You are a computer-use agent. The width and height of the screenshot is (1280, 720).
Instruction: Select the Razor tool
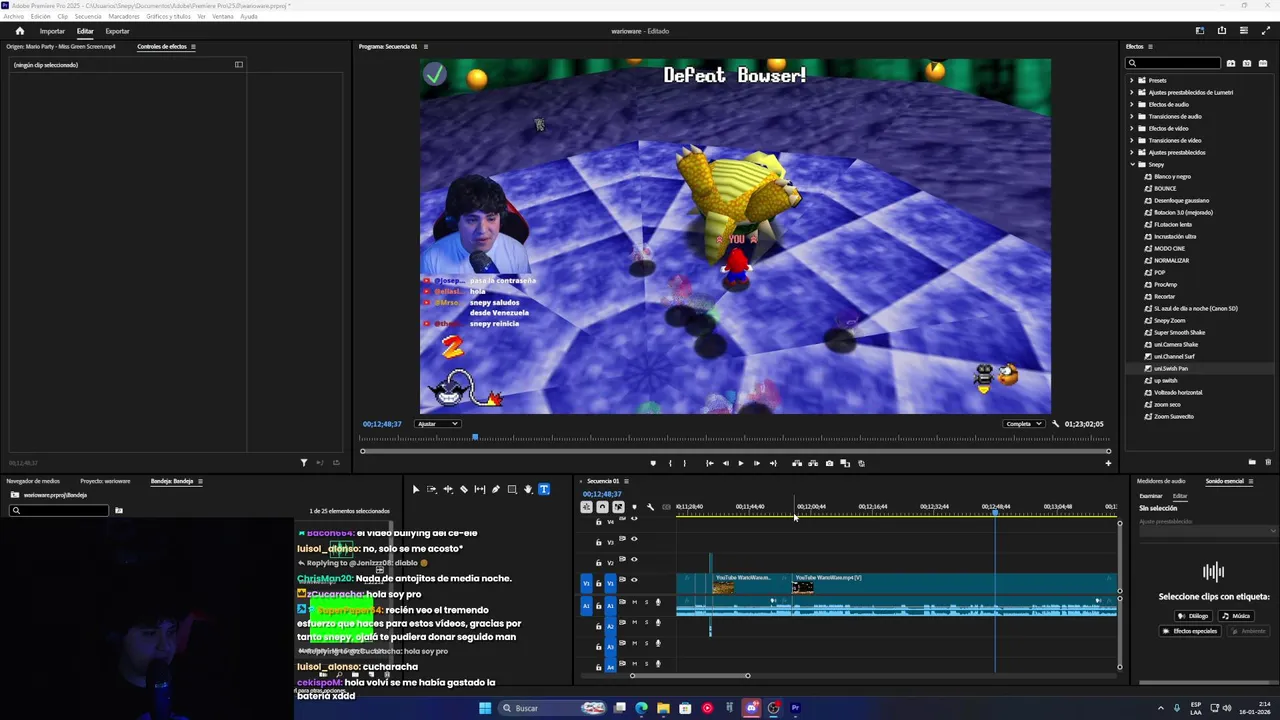(x=464, y=489)
